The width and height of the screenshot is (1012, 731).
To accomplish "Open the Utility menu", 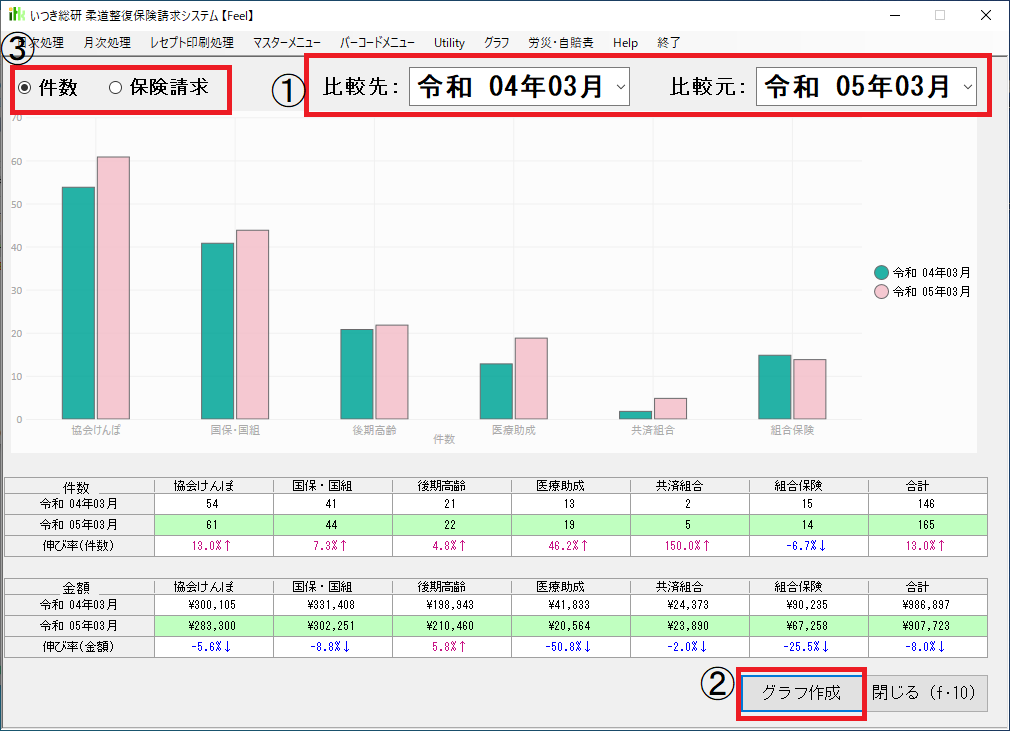I will [x=449, y=43].
